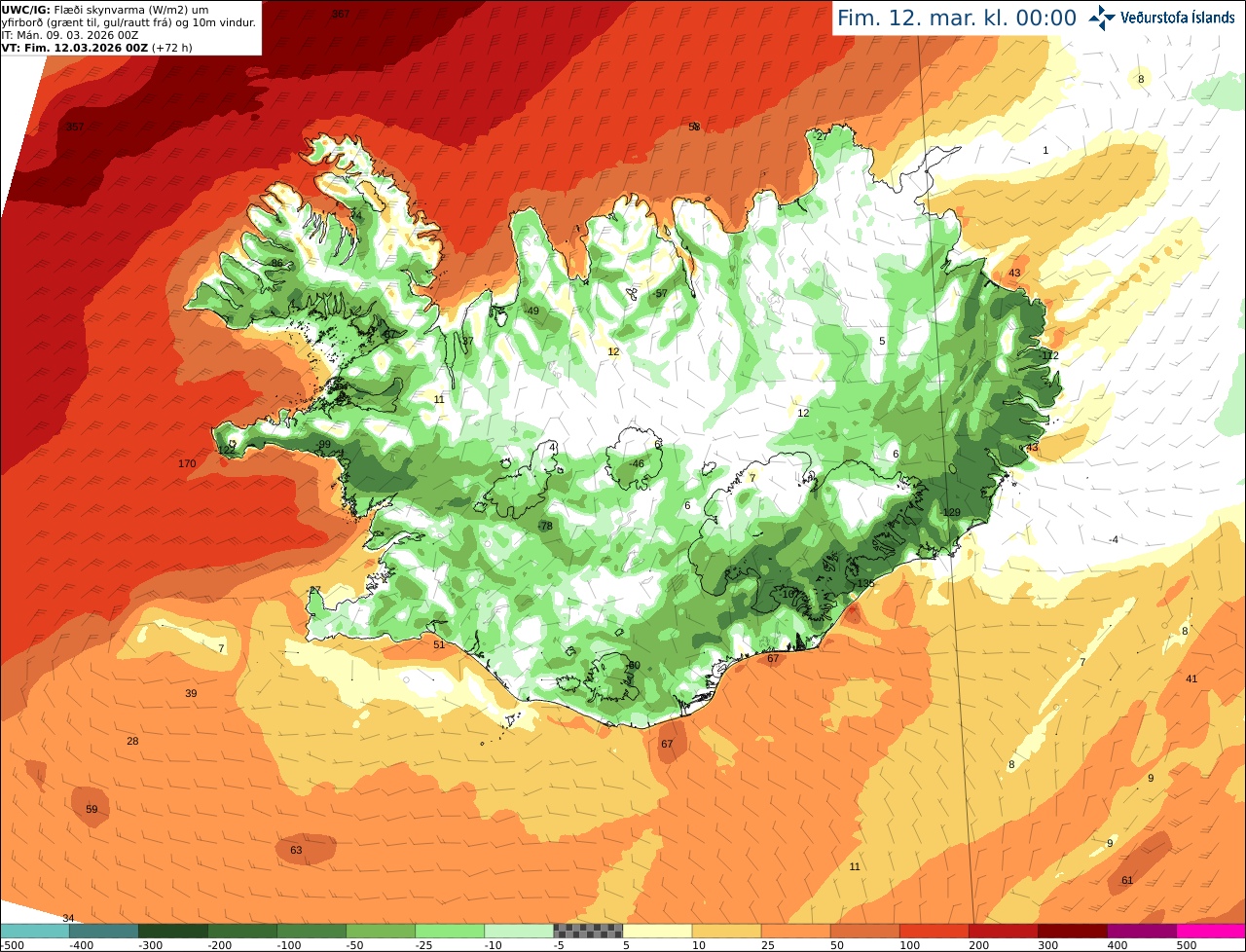Click the legend label '500'
The width and height of the screenshot is (1246, 952).
pyautogui.click(x=1187, y=945)
